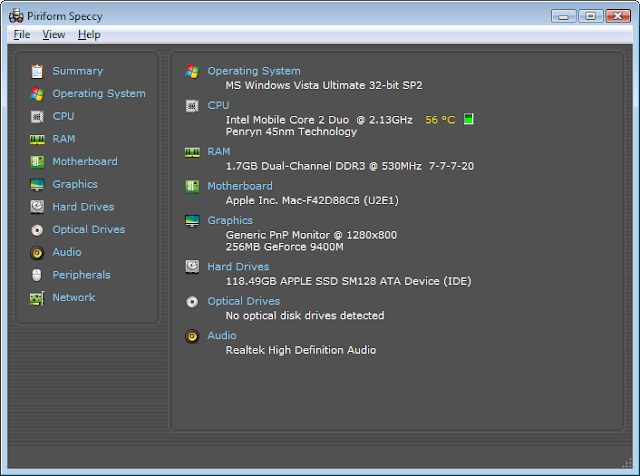
Task: Click the Optical Drives disc icon in summary pane
Action: pos(192,302)
